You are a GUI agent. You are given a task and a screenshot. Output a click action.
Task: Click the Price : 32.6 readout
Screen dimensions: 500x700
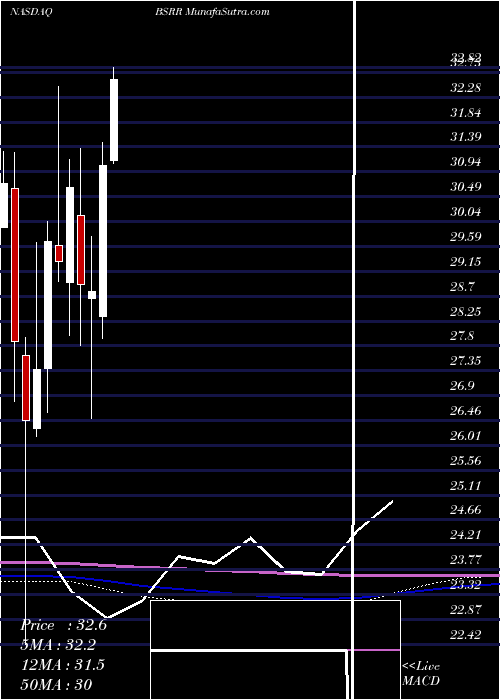63,625
